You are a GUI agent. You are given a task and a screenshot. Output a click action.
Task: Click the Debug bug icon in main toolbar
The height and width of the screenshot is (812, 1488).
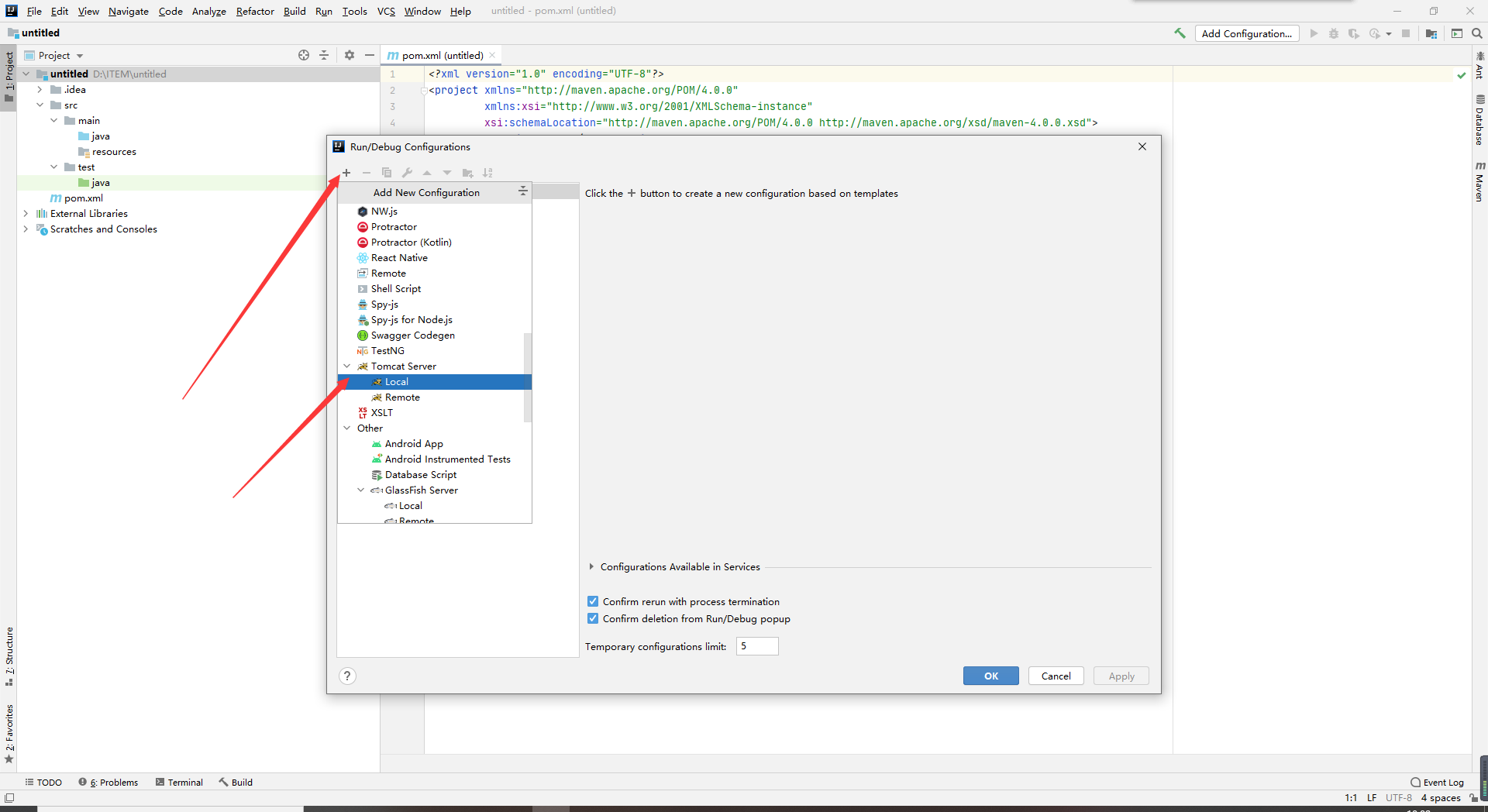coord(1334,33)
